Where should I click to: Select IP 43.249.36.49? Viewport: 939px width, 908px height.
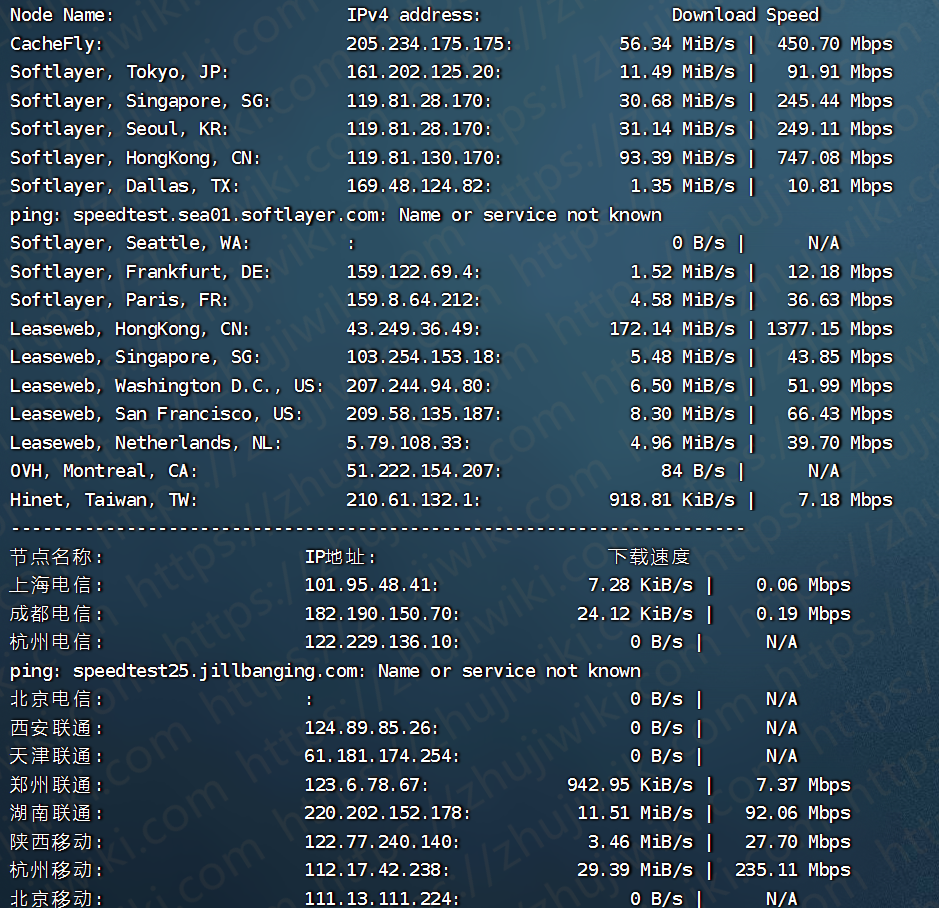pyautogui.click(x=413, y=329)
